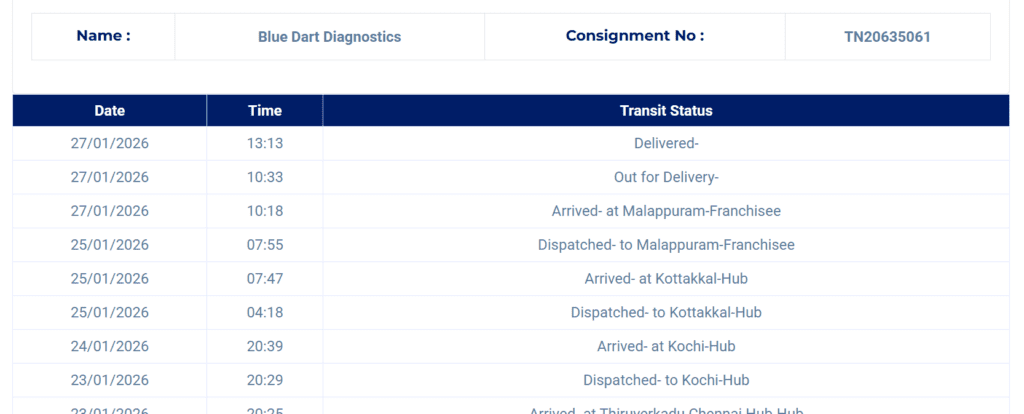Click the Blue Dart Diagnostics name value

click(329, 37)
